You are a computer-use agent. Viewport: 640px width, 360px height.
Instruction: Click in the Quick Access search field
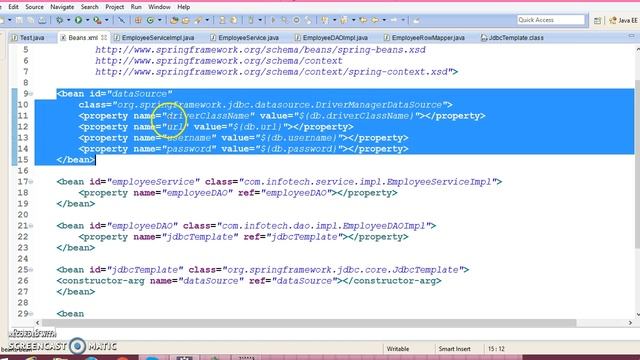tap(551, 20)
